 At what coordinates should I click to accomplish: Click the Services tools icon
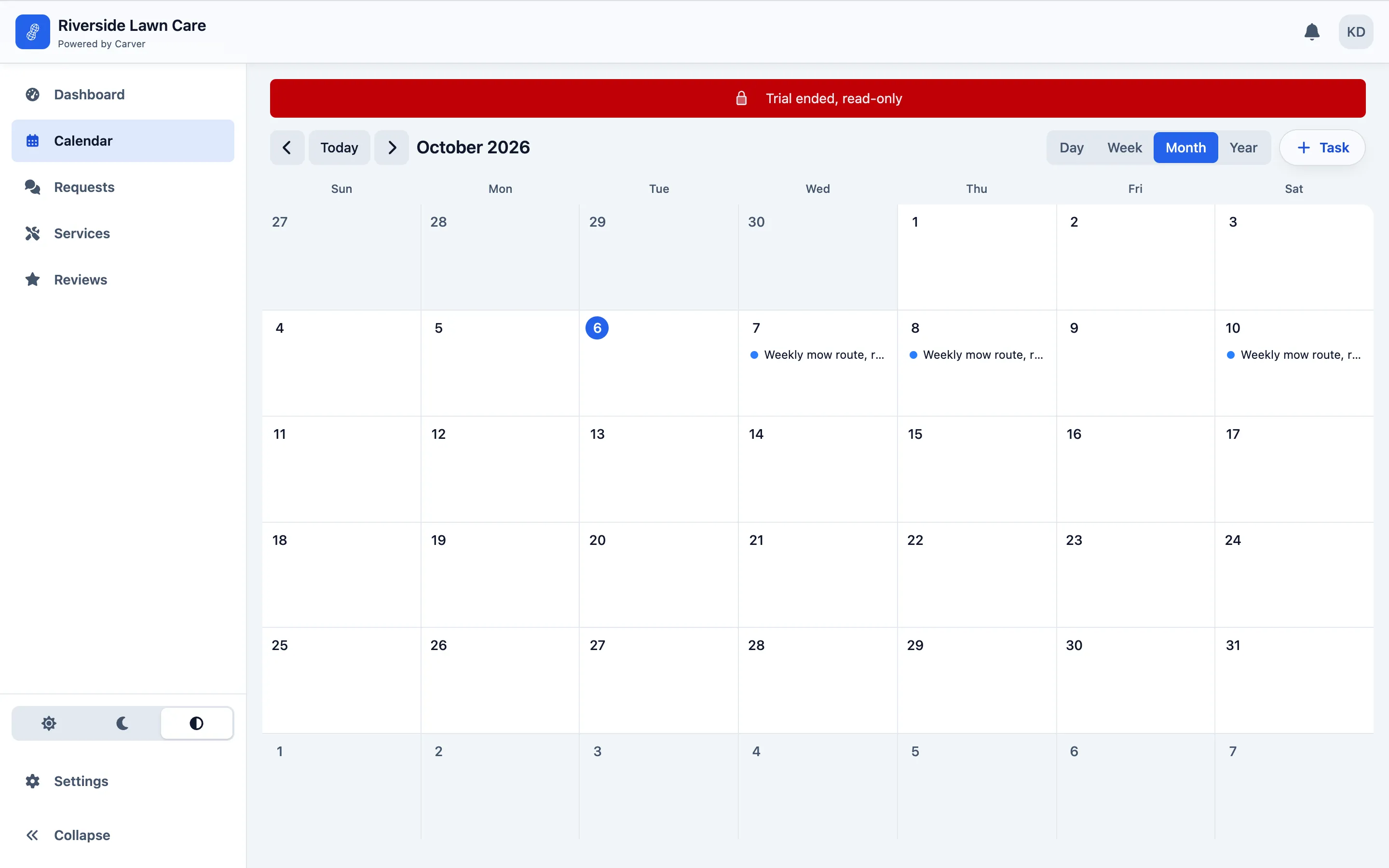33,234
